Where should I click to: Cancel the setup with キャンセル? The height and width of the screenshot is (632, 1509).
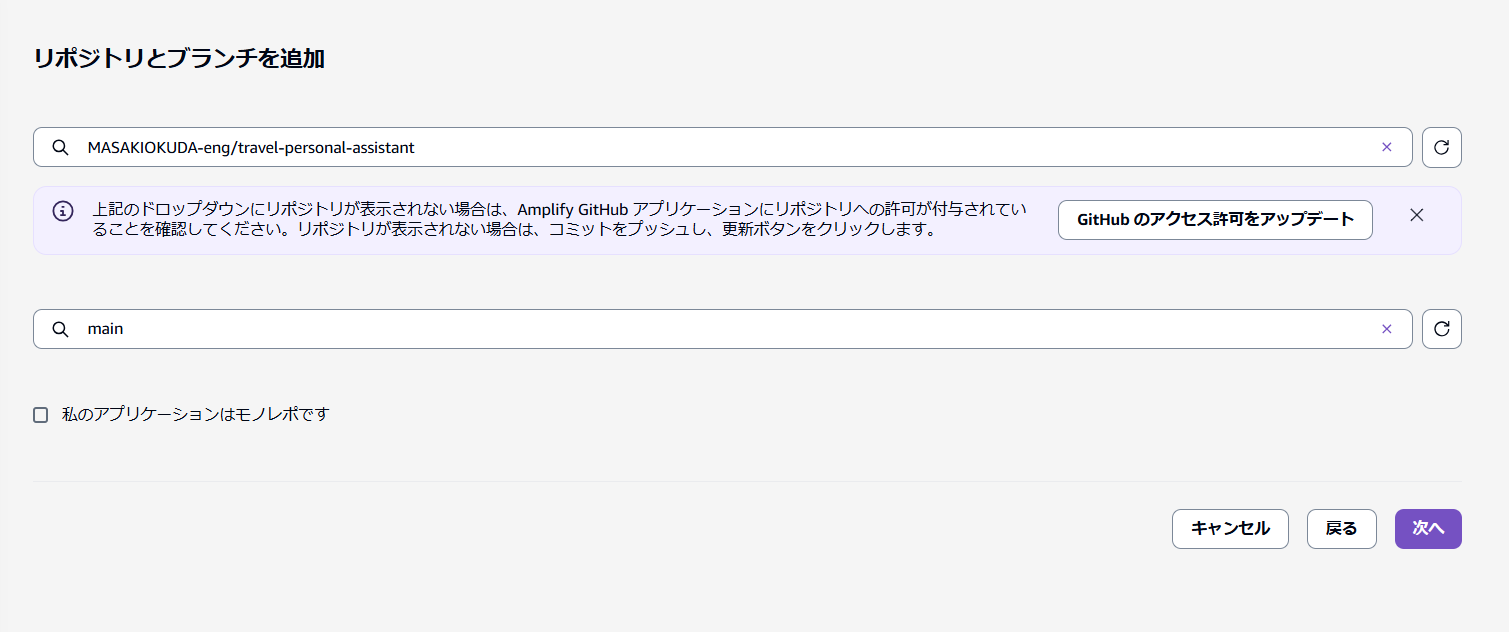coord(1230,528)
